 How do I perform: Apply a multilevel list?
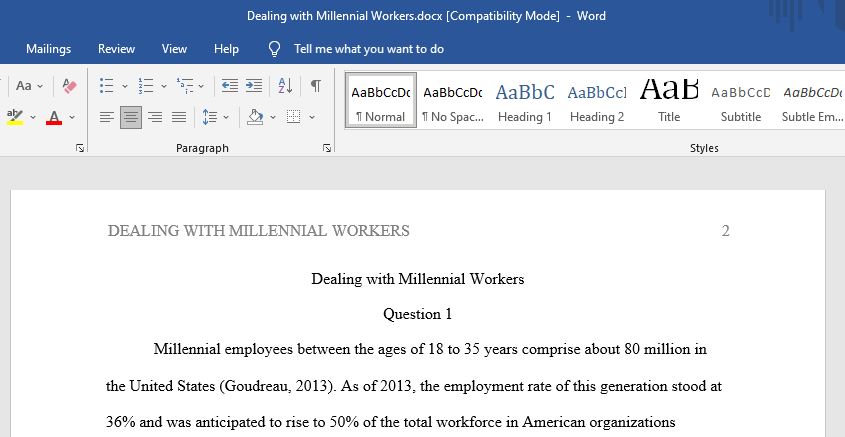[x=185, y=86]
